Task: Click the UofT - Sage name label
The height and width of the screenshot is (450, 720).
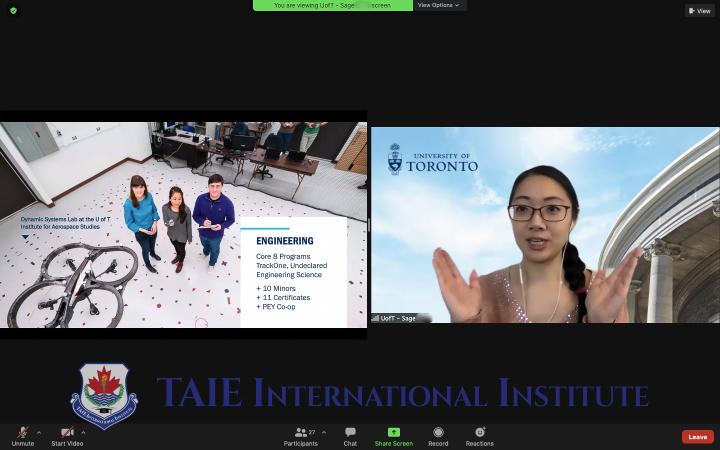Action: tap(397, 318)
